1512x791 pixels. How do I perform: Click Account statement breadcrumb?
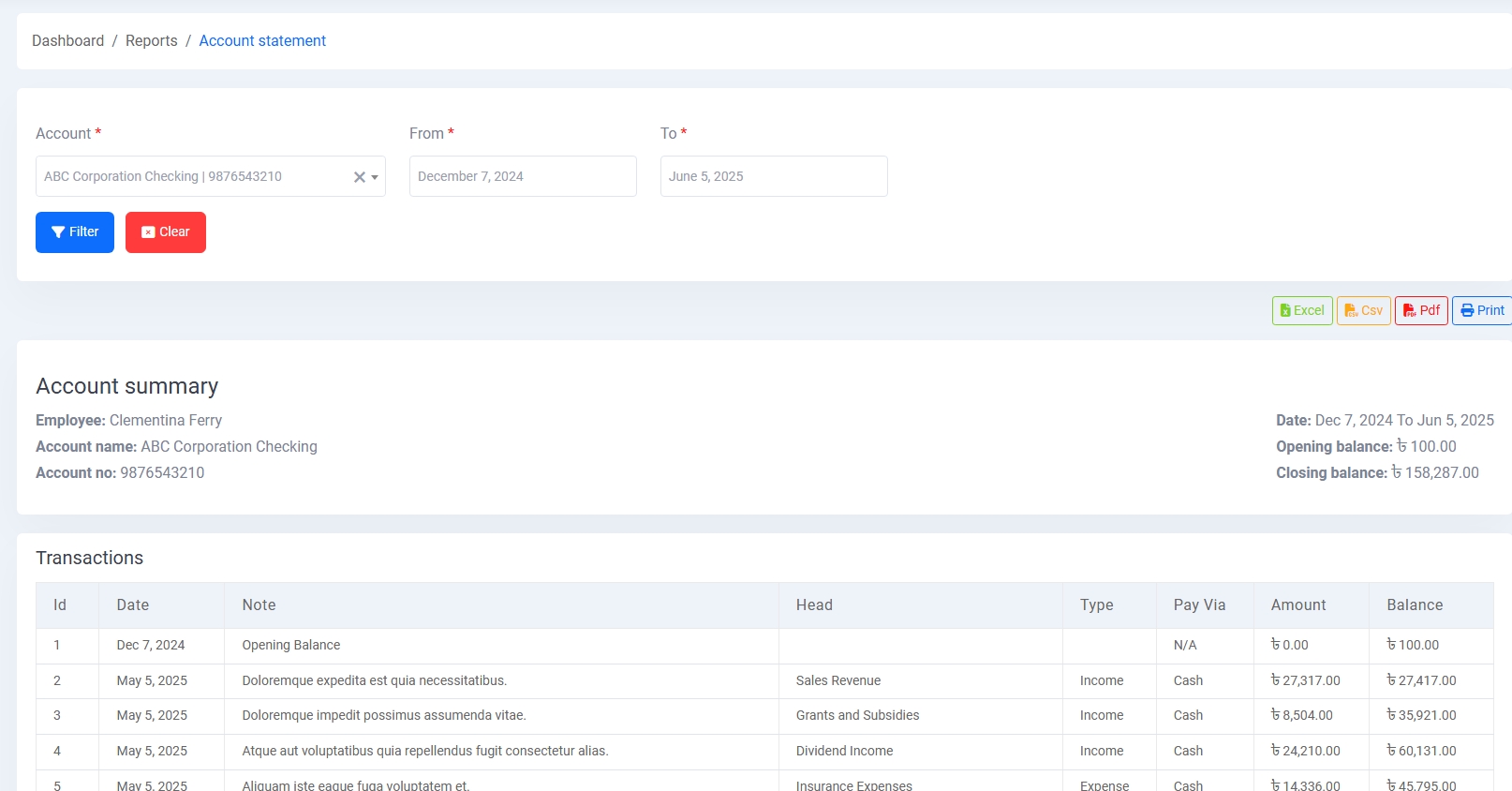pos(262,41)
